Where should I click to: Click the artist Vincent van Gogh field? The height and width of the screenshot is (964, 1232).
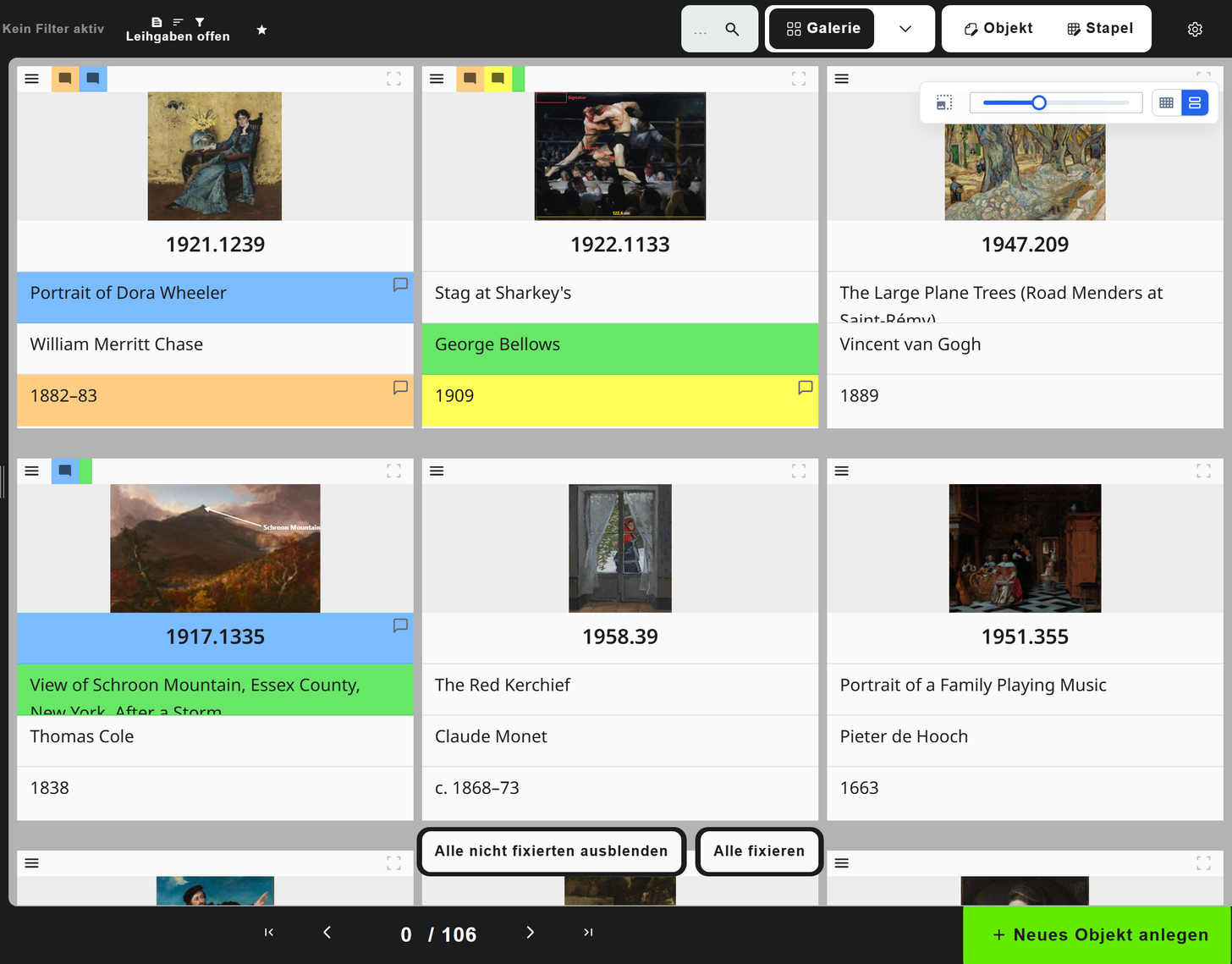point(1026,349)
